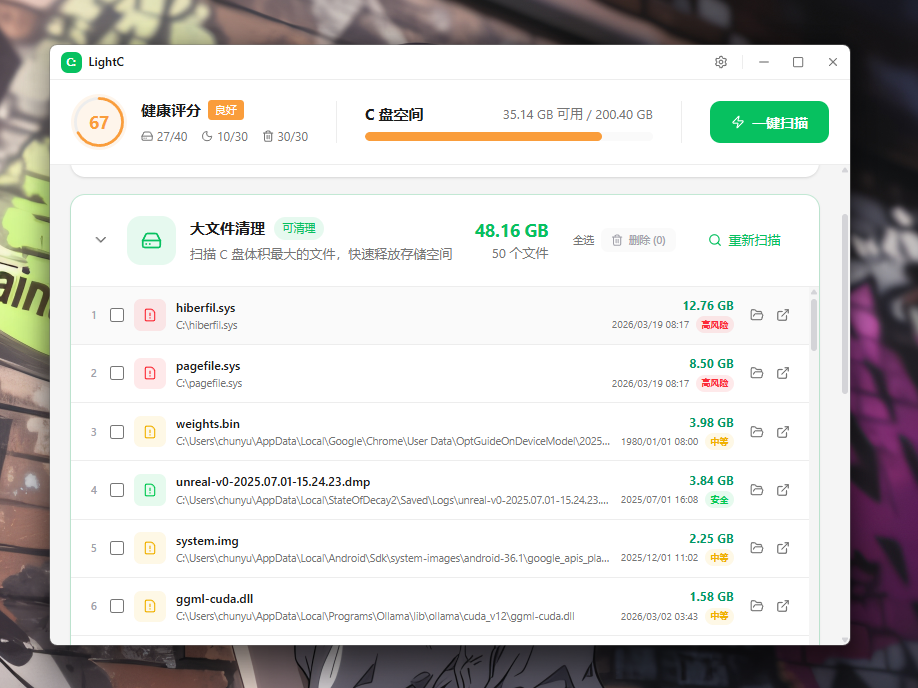
Task: Click the system.img file name
Action: click(x=207, y=541)
